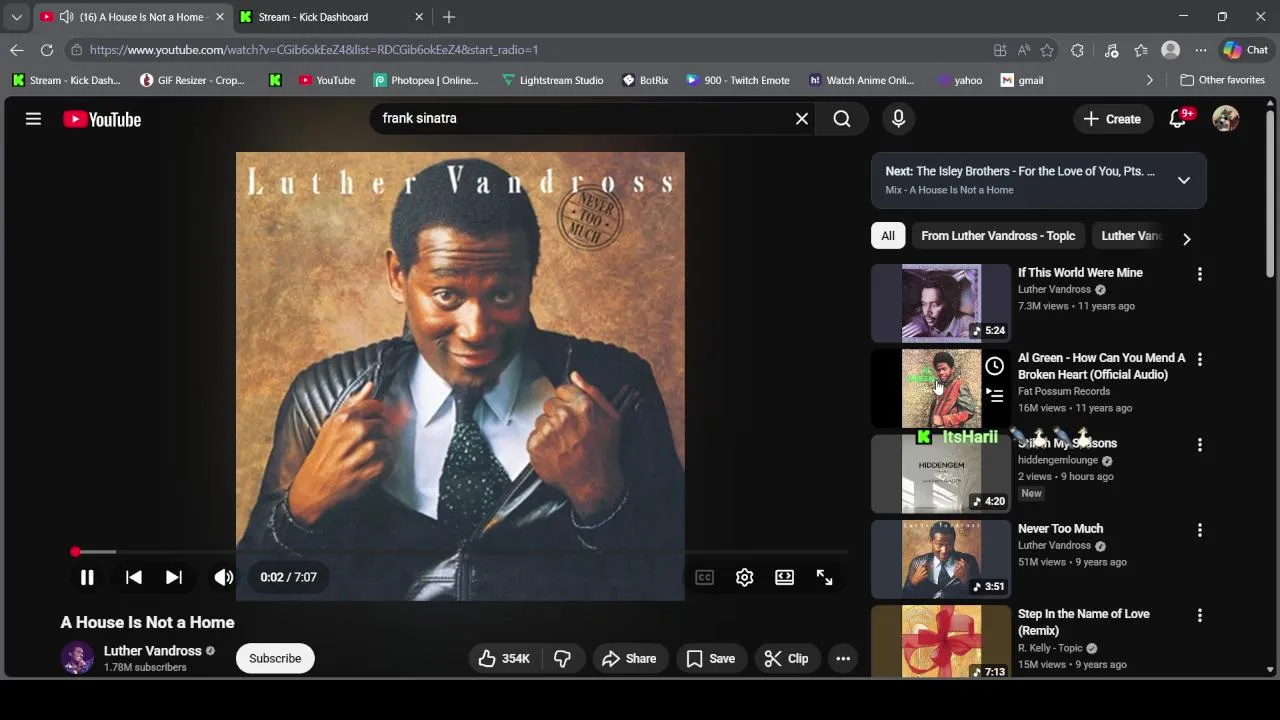This screenshot has width=1280, height=720.
Task: Go to YouTube home via logo
Action: pos(102,119)
